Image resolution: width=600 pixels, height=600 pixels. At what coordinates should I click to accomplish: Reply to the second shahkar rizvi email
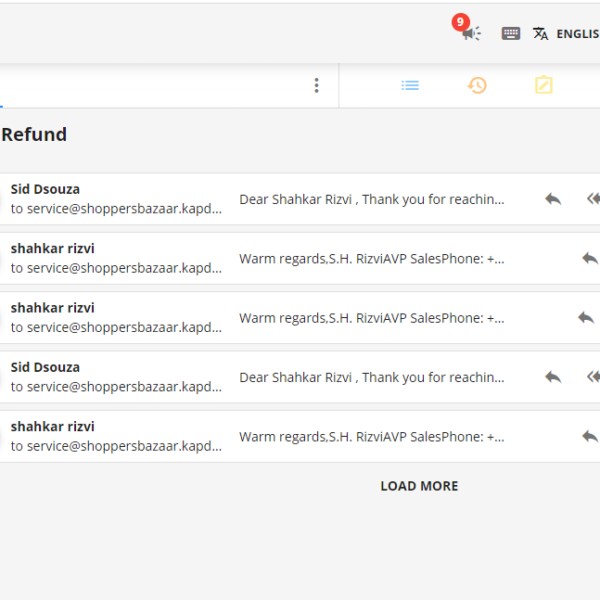(x=586, y=318)
